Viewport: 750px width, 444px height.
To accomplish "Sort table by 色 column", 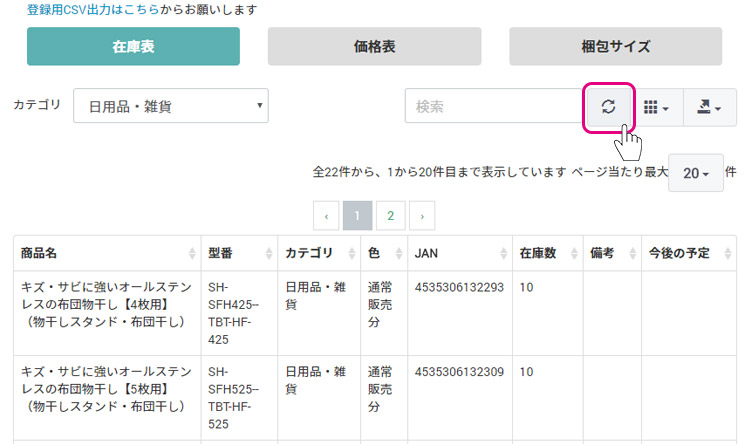I will point(384,253).
